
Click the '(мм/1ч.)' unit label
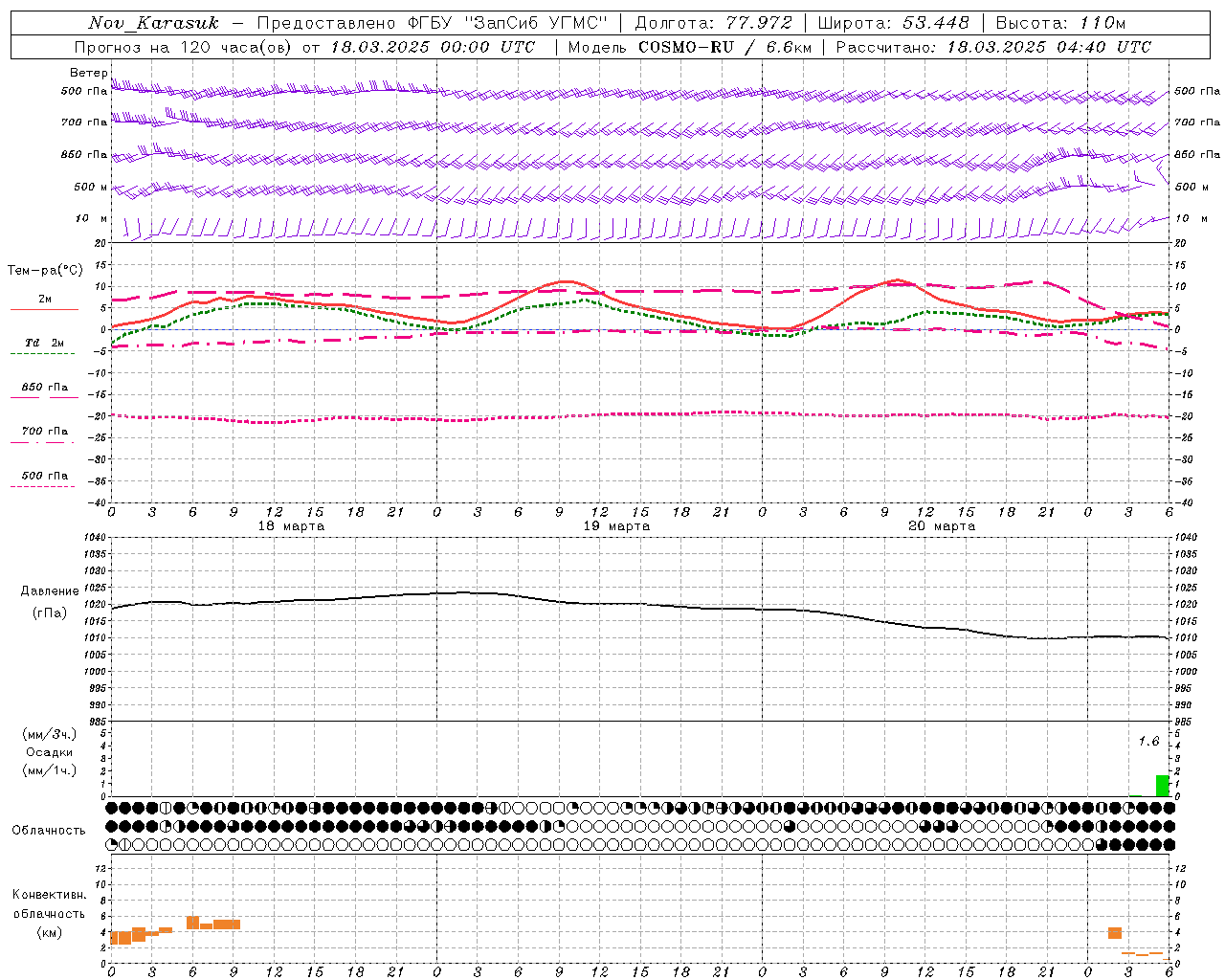(x=49, y=770)
